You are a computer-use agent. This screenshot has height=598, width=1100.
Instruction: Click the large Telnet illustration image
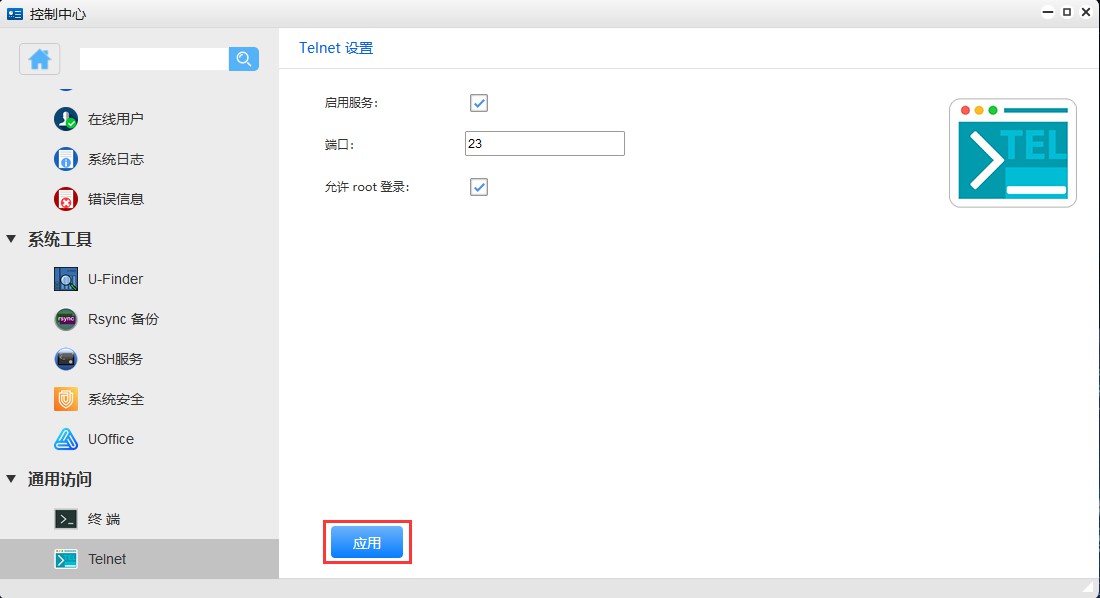click(x=1012, y=153)
